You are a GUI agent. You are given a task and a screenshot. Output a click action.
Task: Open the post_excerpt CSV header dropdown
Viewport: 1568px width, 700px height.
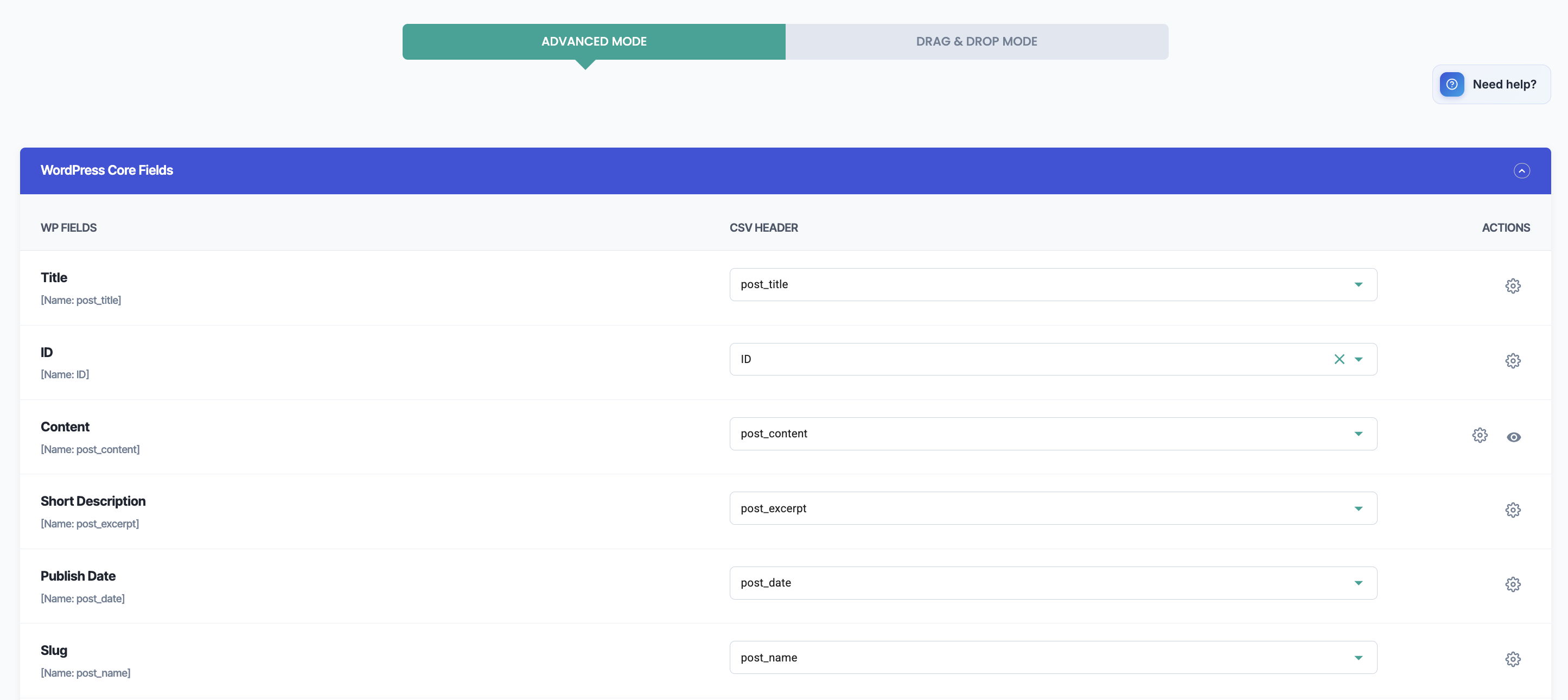pos(1053,508)
